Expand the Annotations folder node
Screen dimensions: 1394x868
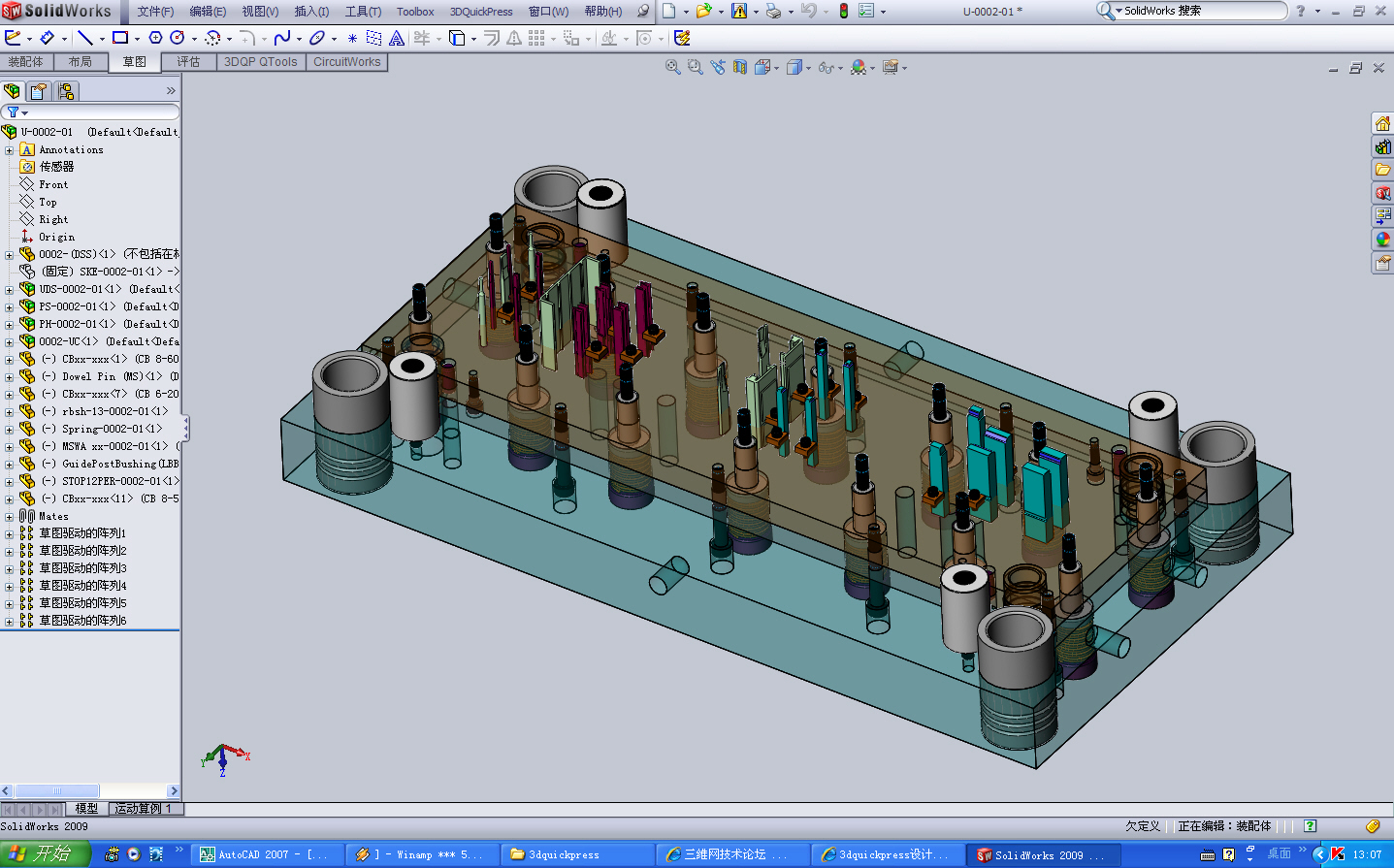click(x=9, y=150)
